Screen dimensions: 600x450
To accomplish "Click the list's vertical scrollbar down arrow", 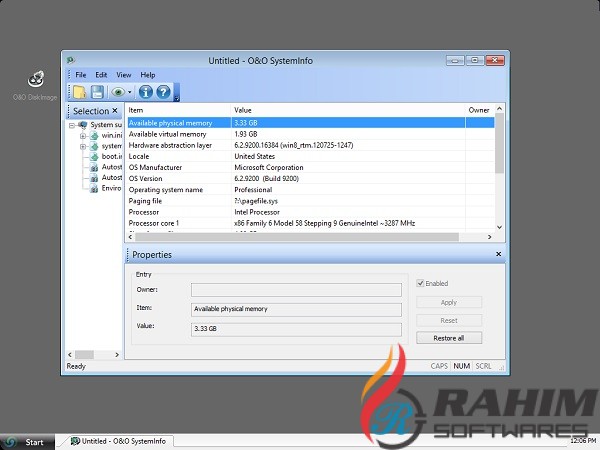I will click(499, 227).
